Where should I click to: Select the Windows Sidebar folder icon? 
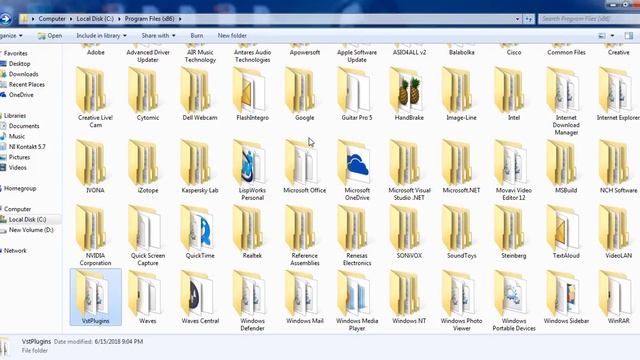(x=563, y=294)
